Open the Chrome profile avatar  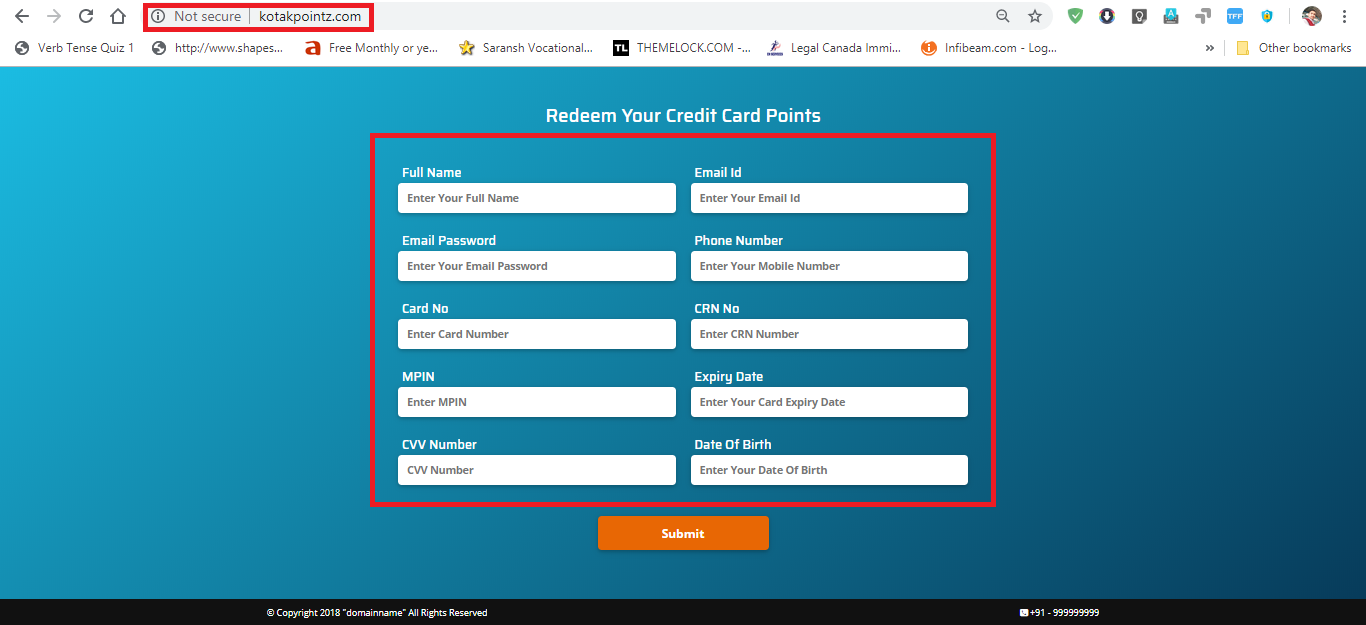point(1312,16)
